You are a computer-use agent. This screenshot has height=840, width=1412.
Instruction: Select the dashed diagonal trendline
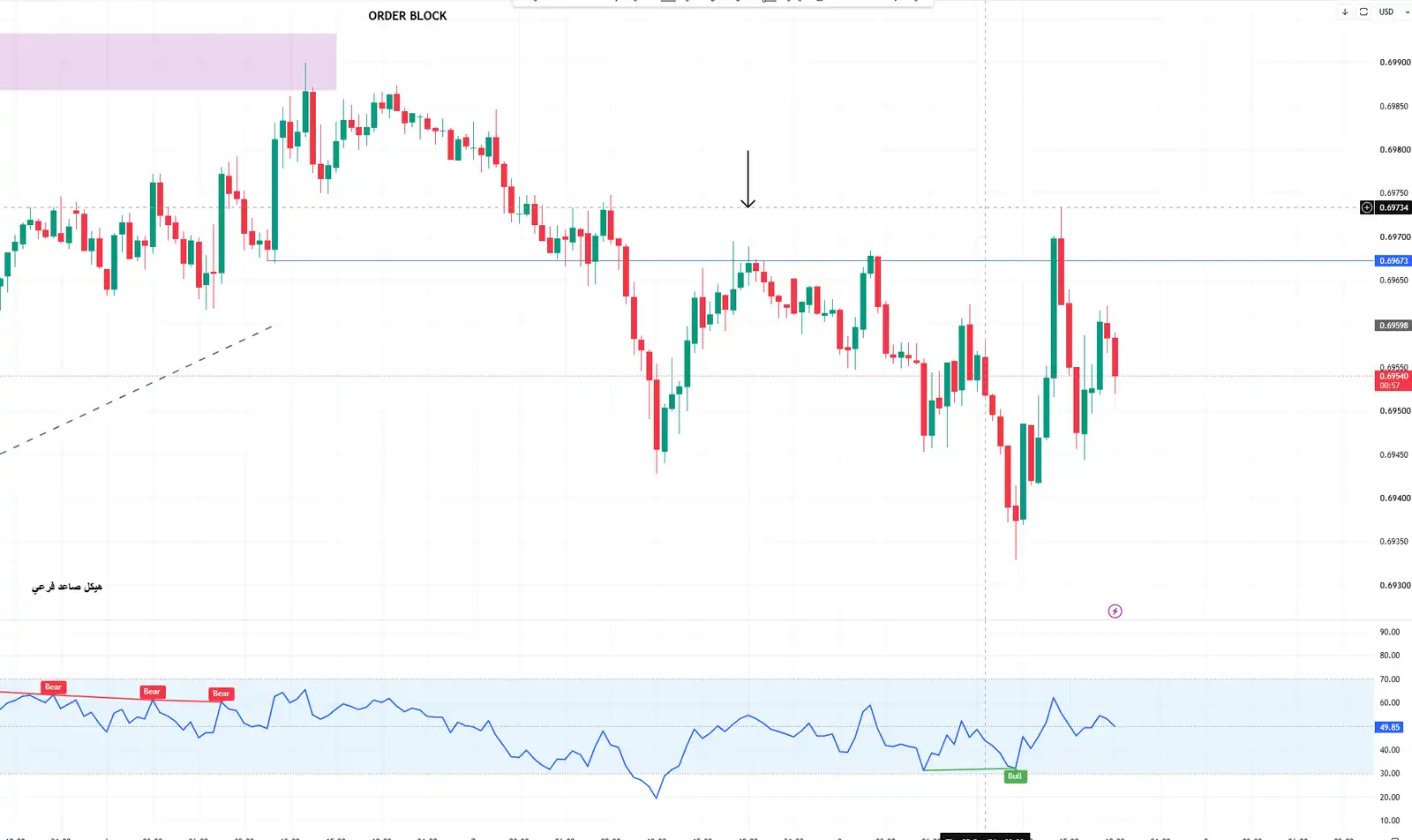pos(137,389)
